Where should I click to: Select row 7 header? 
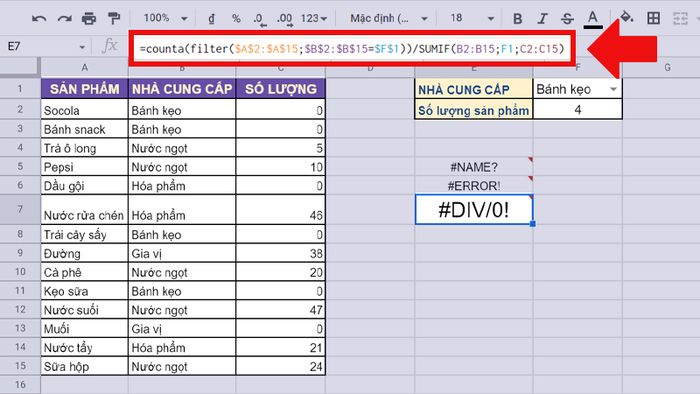[20, 209]
